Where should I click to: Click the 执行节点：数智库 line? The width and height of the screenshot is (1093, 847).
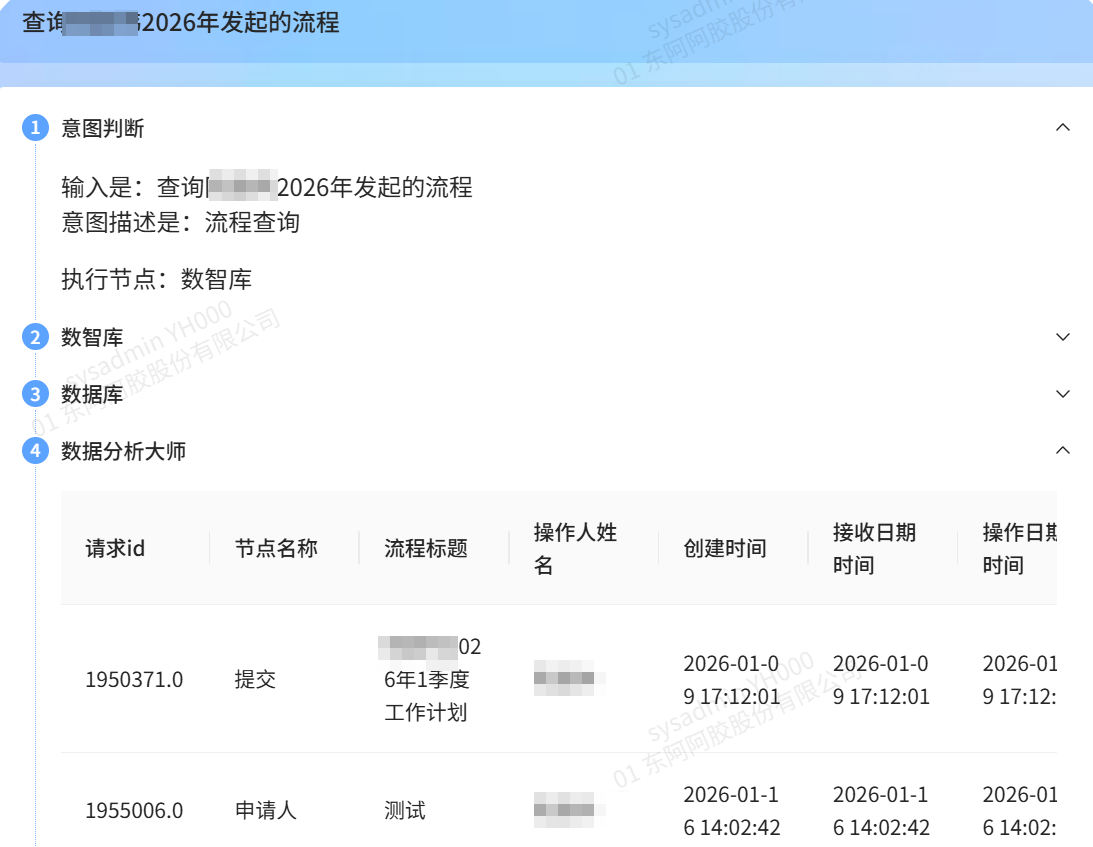[x=157, y=280]
